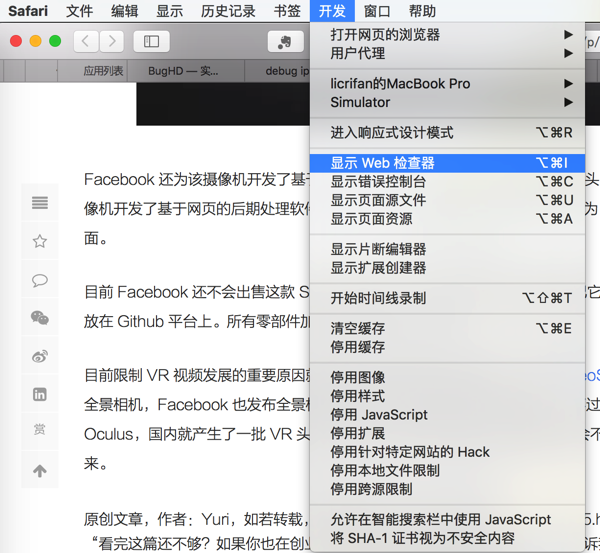Switch to the 应用列表 tab
The height and width of the screenshot is (553, 600).
93,71
